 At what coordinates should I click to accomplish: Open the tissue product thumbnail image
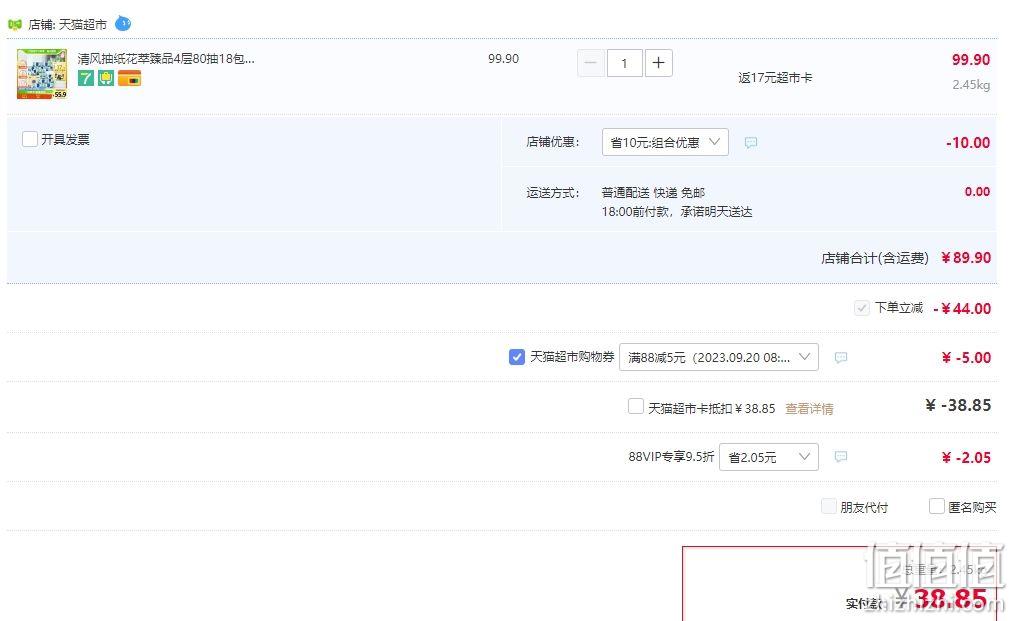click(42, 74)
